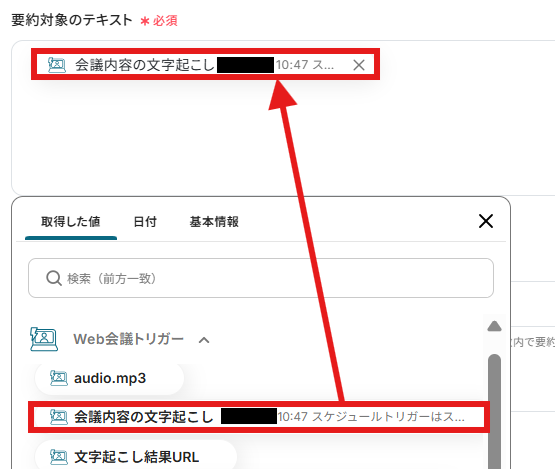Choose 会議内容の文字起こし from the value list
This screenshot has width=555, height=469.
click(x=259, y=417)
